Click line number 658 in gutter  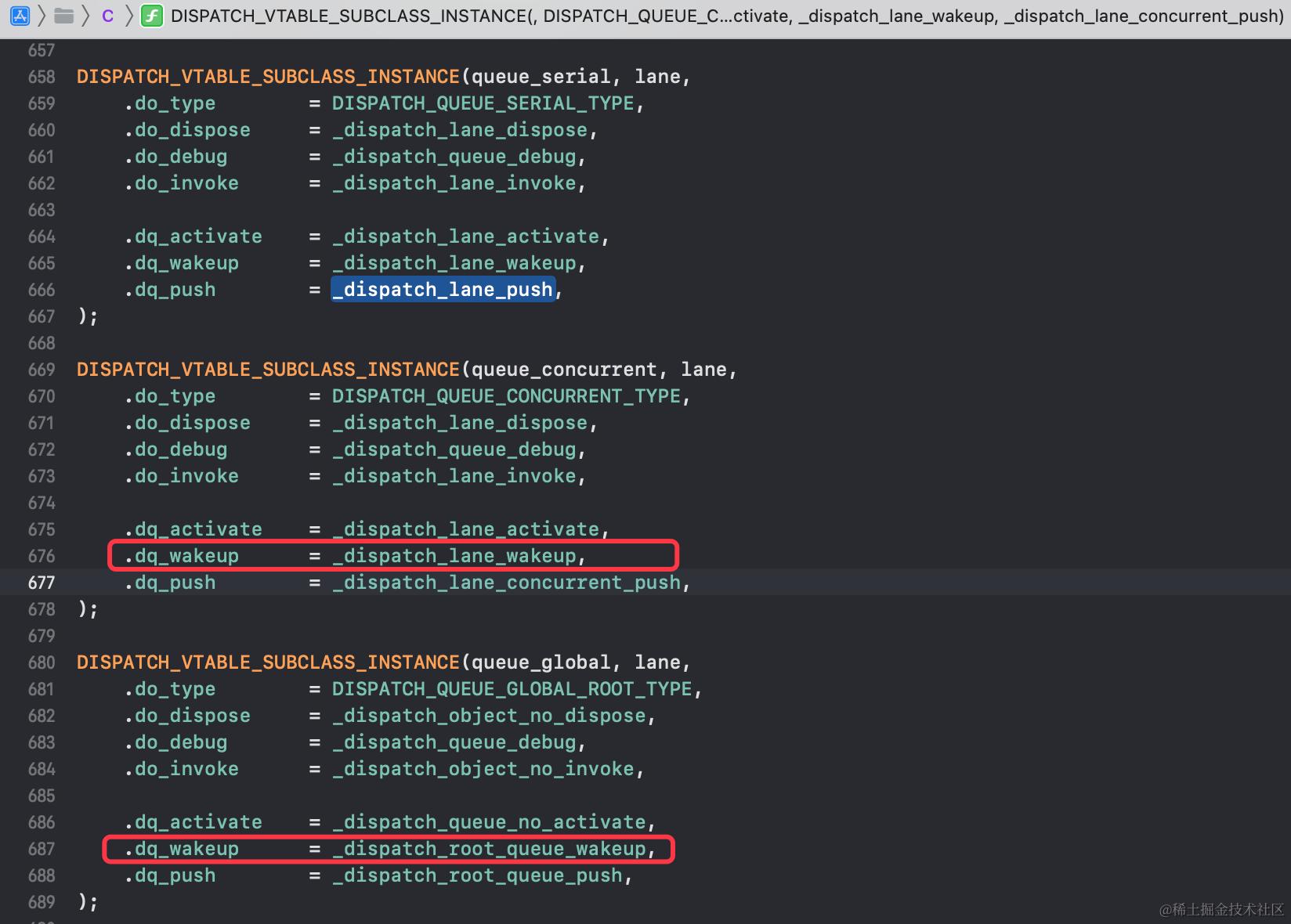coord(42,77)
